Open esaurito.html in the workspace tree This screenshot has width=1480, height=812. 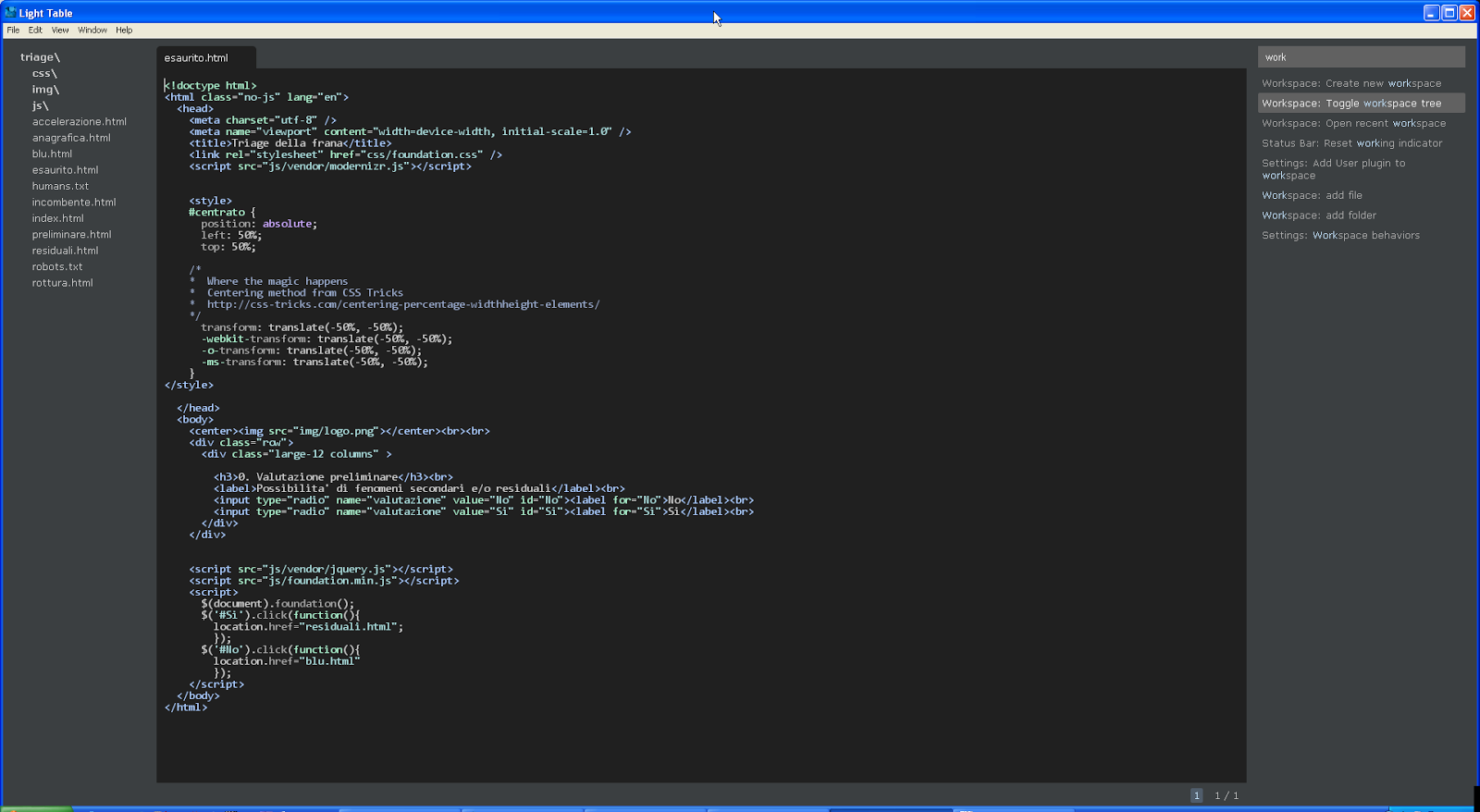tap(65, 170)
